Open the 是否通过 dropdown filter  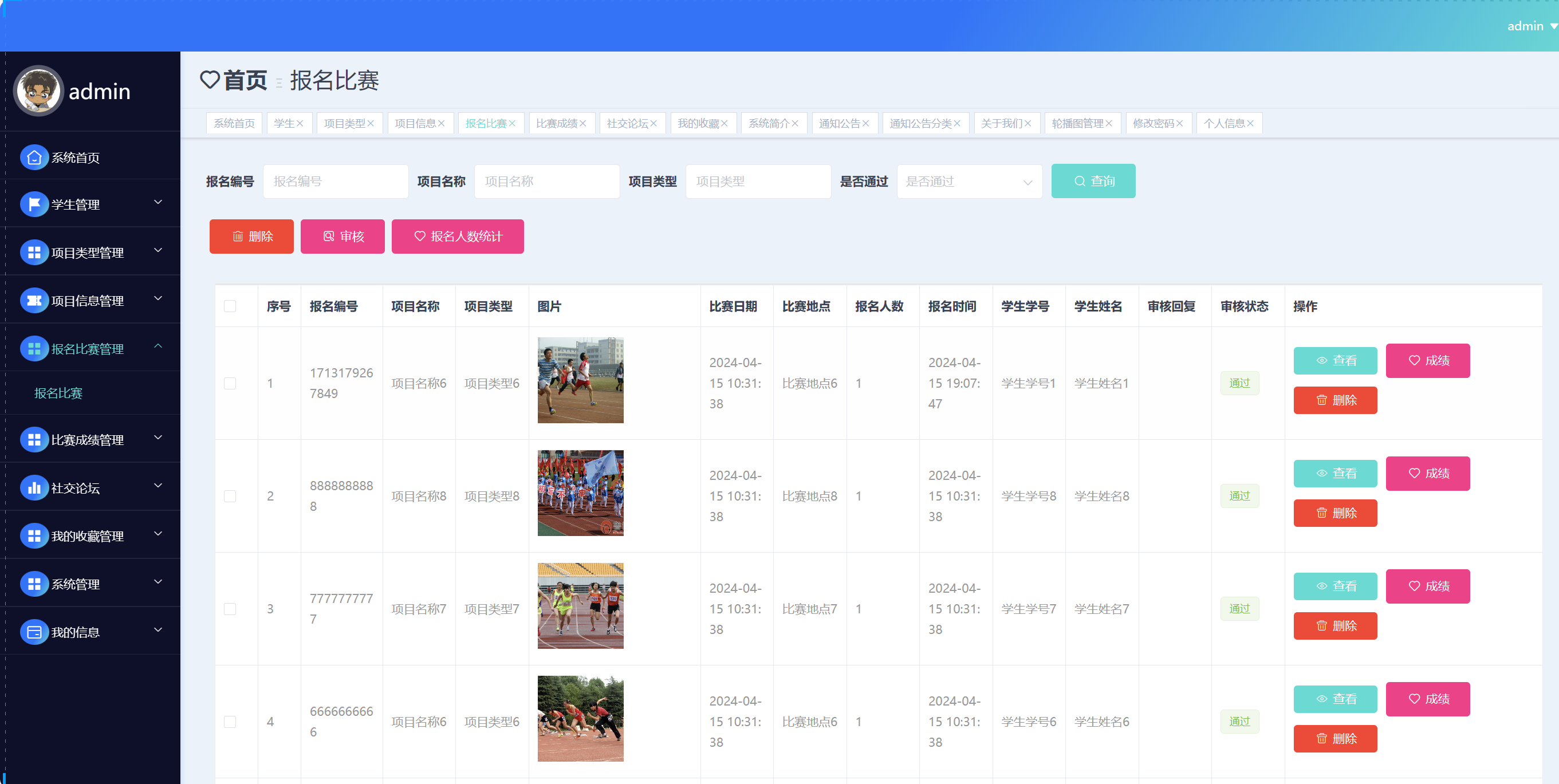[969, 182]
